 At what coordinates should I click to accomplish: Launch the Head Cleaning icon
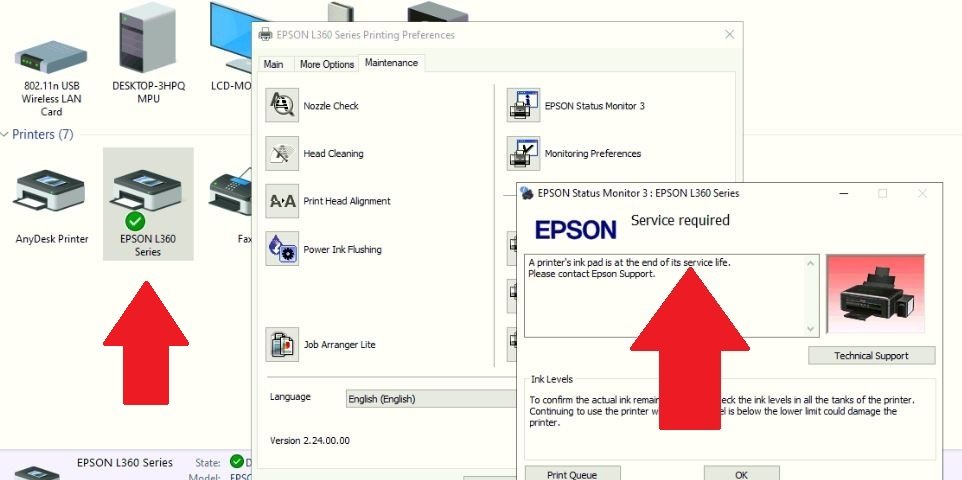click(x=282, y=153)
